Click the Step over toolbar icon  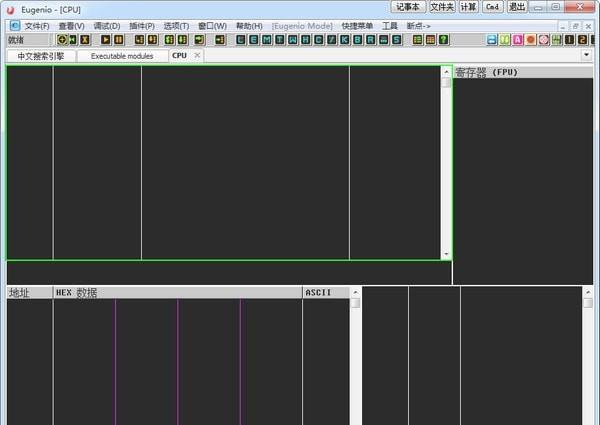click(x=152, y=39)
